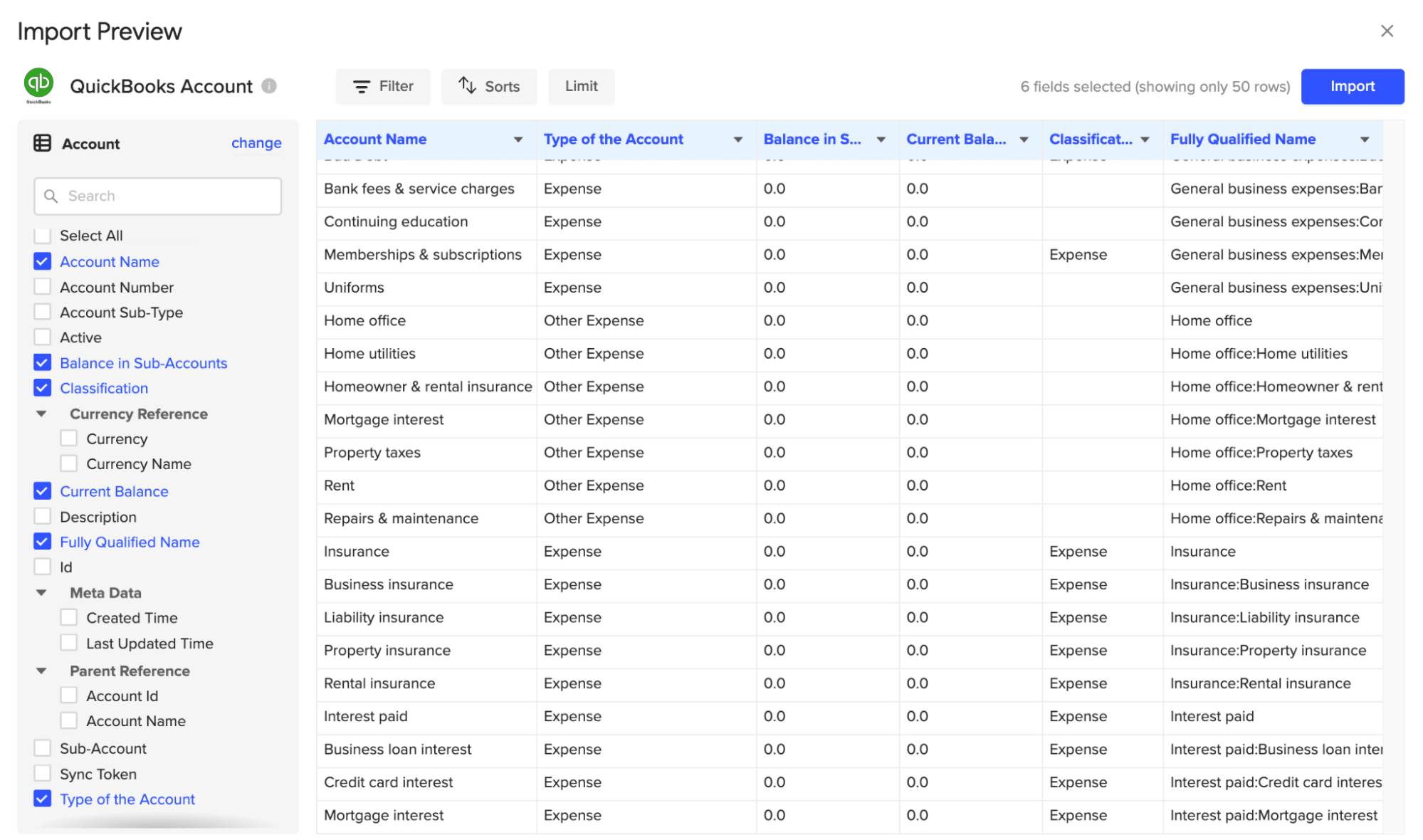The image size is (1423, 840).
Task: Uncheck Type of the Account checkbox
Action: tap(43, 799)
